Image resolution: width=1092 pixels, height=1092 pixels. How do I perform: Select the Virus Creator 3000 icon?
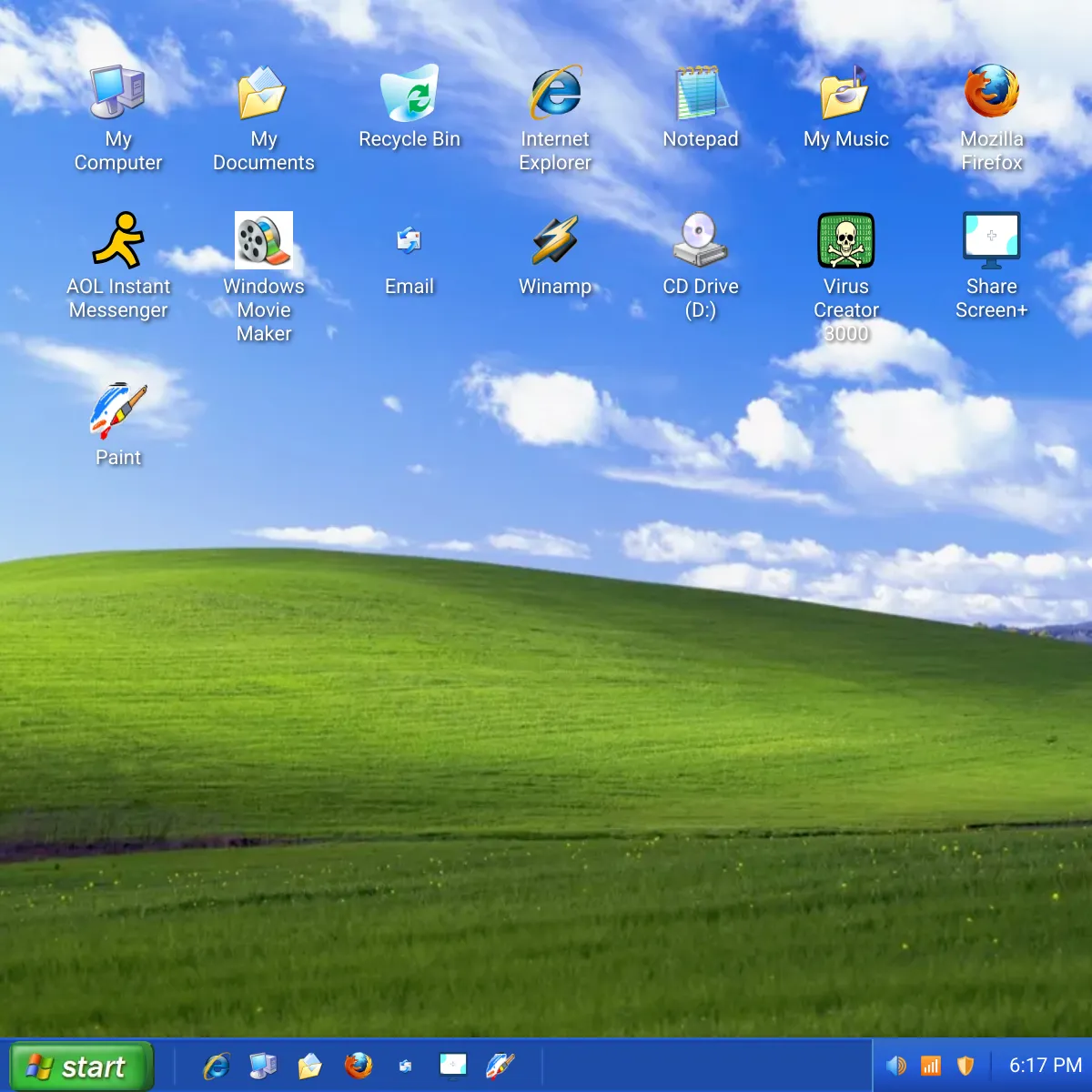(846, 240)
